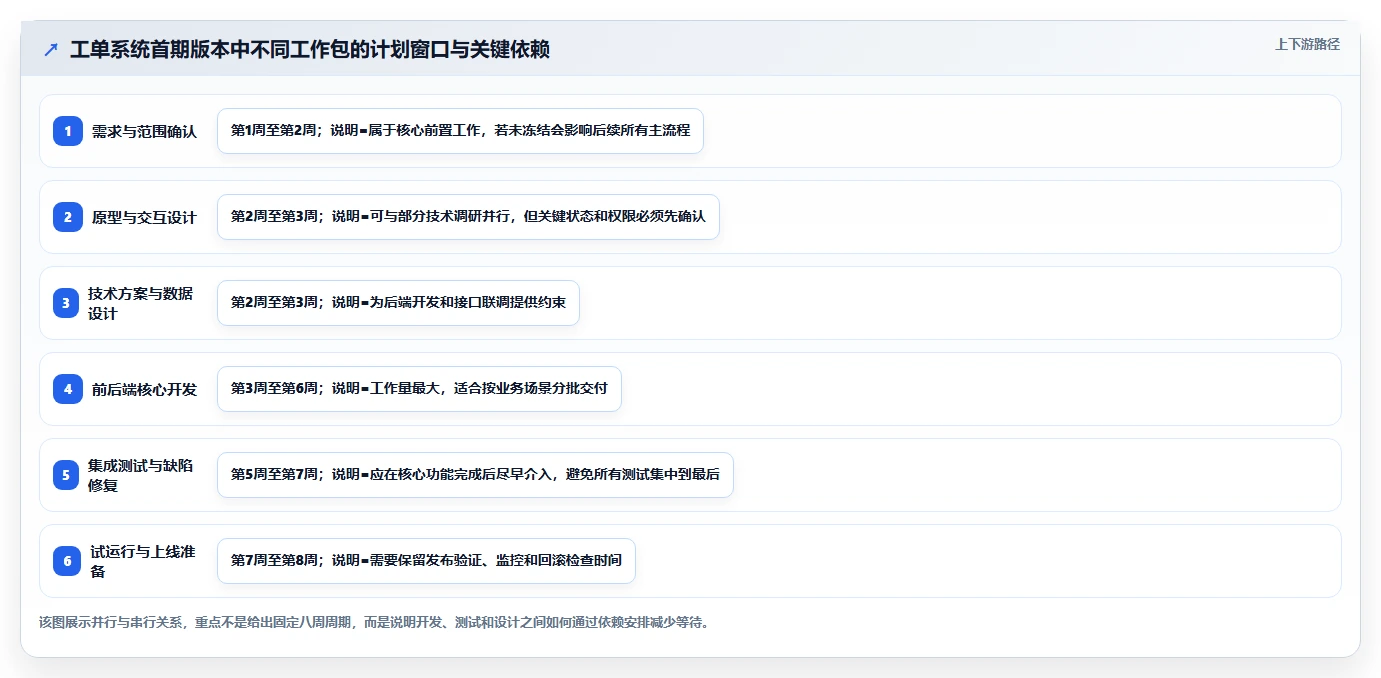This screenshot has width=1381, height=678.
Task: Click the 原型与交互设计 step label
Action: click(144, 217)
